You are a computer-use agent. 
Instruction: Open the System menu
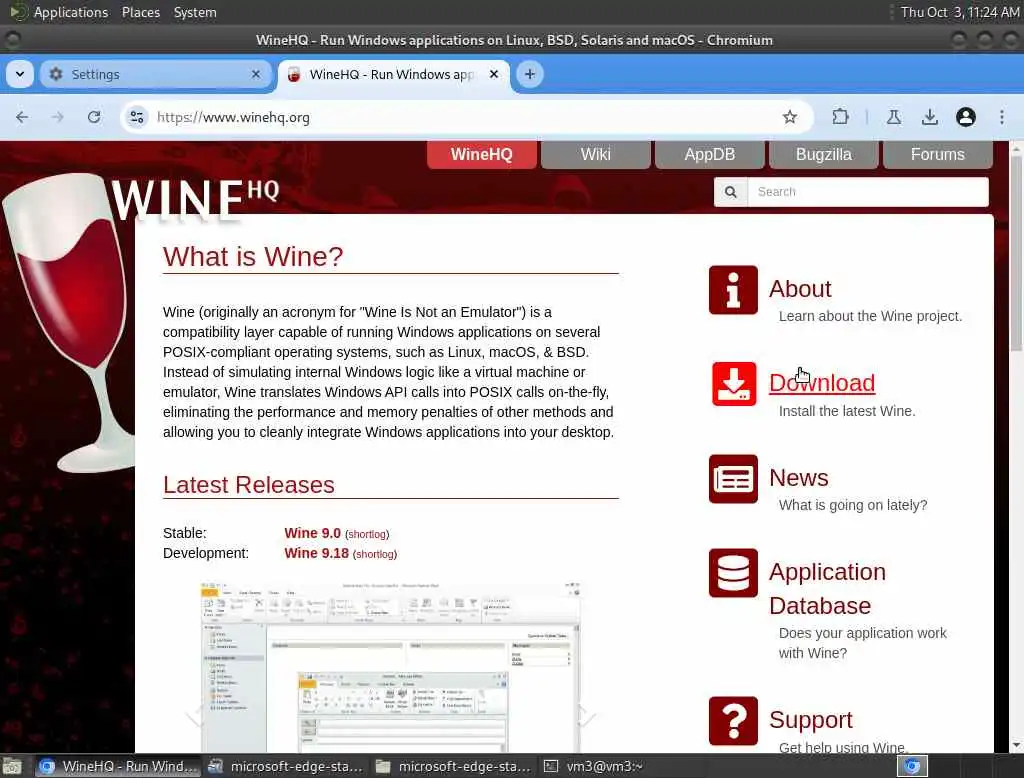pos(195,12)
